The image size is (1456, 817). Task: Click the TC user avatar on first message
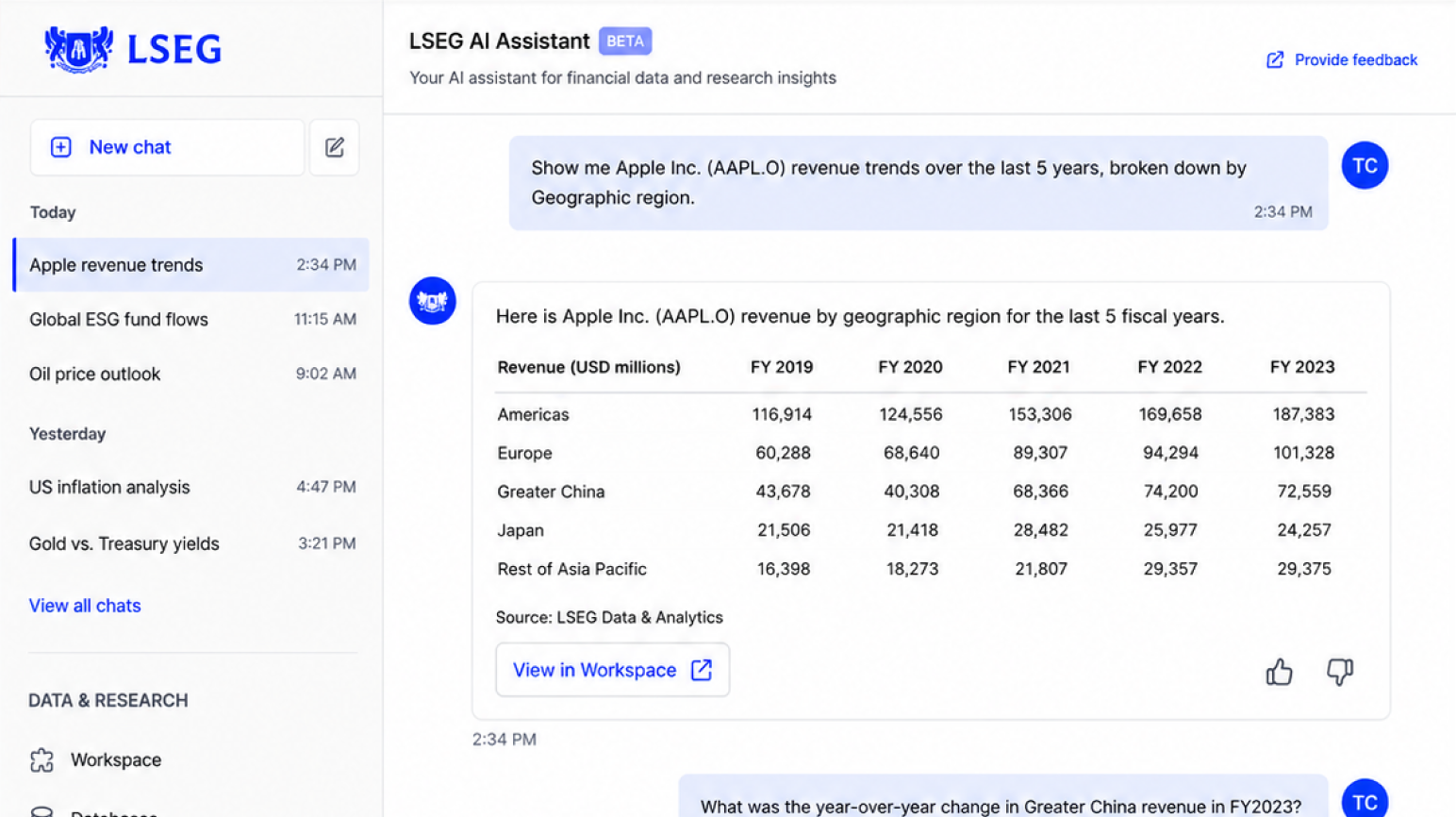coord(1365,166)
